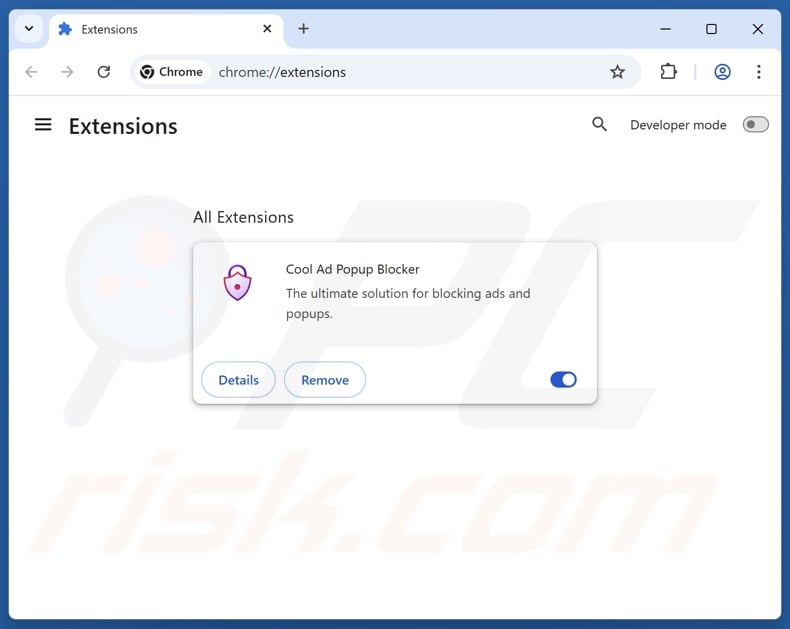Bookmark this page with star icon

coord(617,72)
